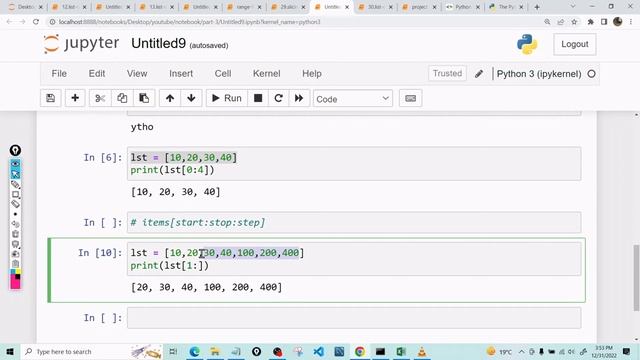Viewport: 640px width, 360px height.
Task: Click the Logout button
Action: [x=575, y=44]
